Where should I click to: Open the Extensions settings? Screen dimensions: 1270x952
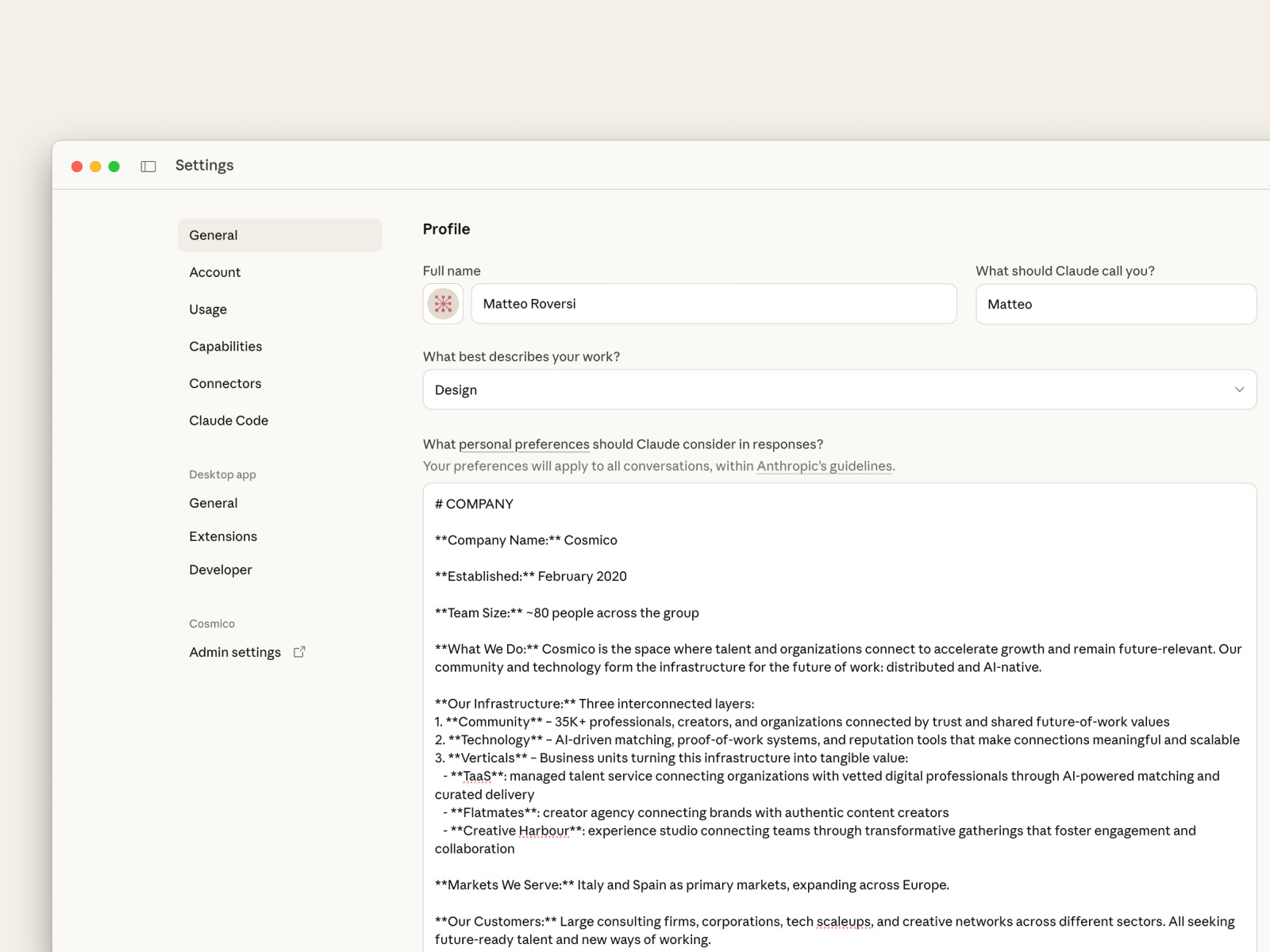pos(222,536)
